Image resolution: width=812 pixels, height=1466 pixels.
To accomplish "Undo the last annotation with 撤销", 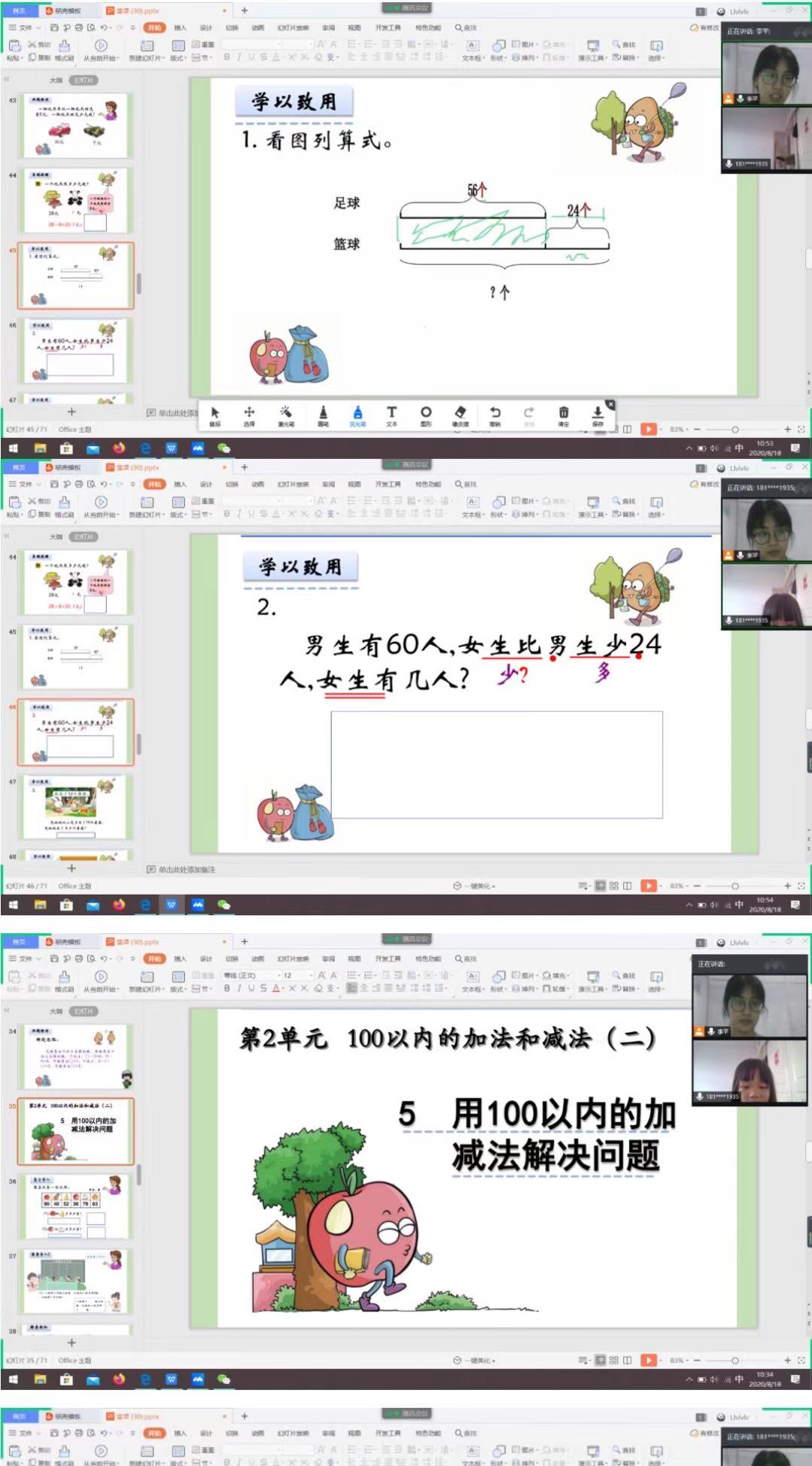I will (x=495, y=414).
